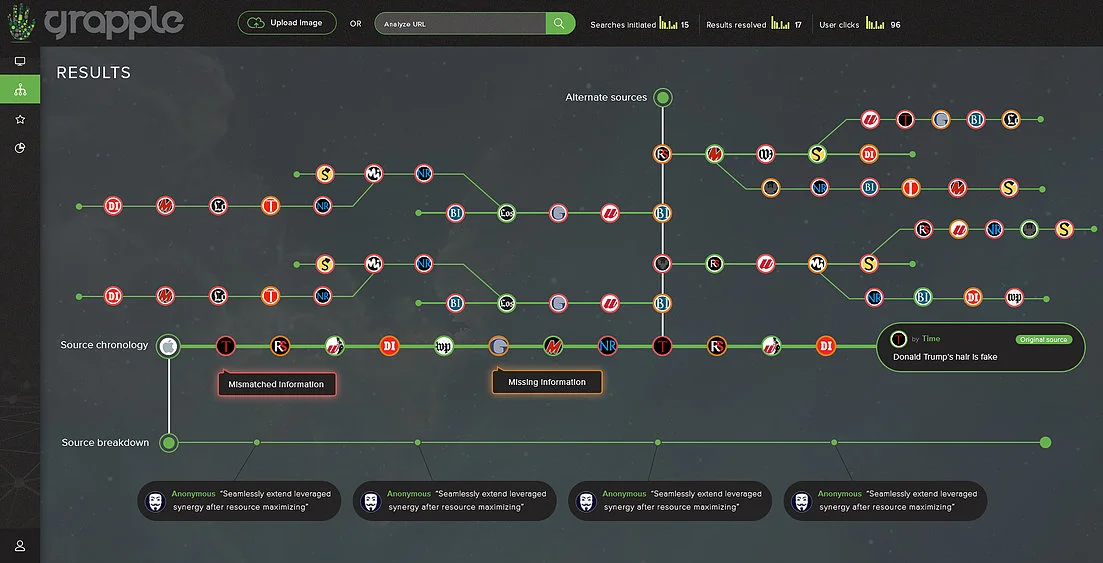Select the Alternate sources green node
The image size is (1103, 563).
click(662, 97)
